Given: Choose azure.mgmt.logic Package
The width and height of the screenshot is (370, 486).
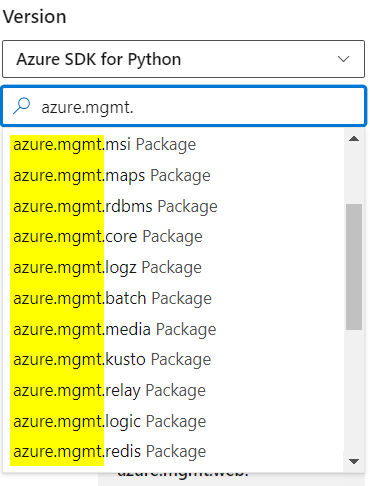Looking at the screenshot, I should point(173,421).
